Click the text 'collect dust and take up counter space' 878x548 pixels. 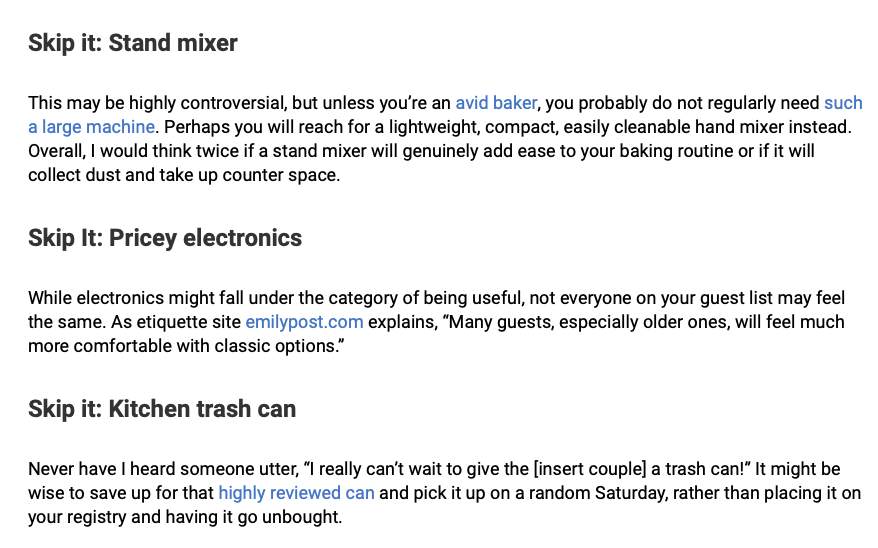(x=183, y=175)
